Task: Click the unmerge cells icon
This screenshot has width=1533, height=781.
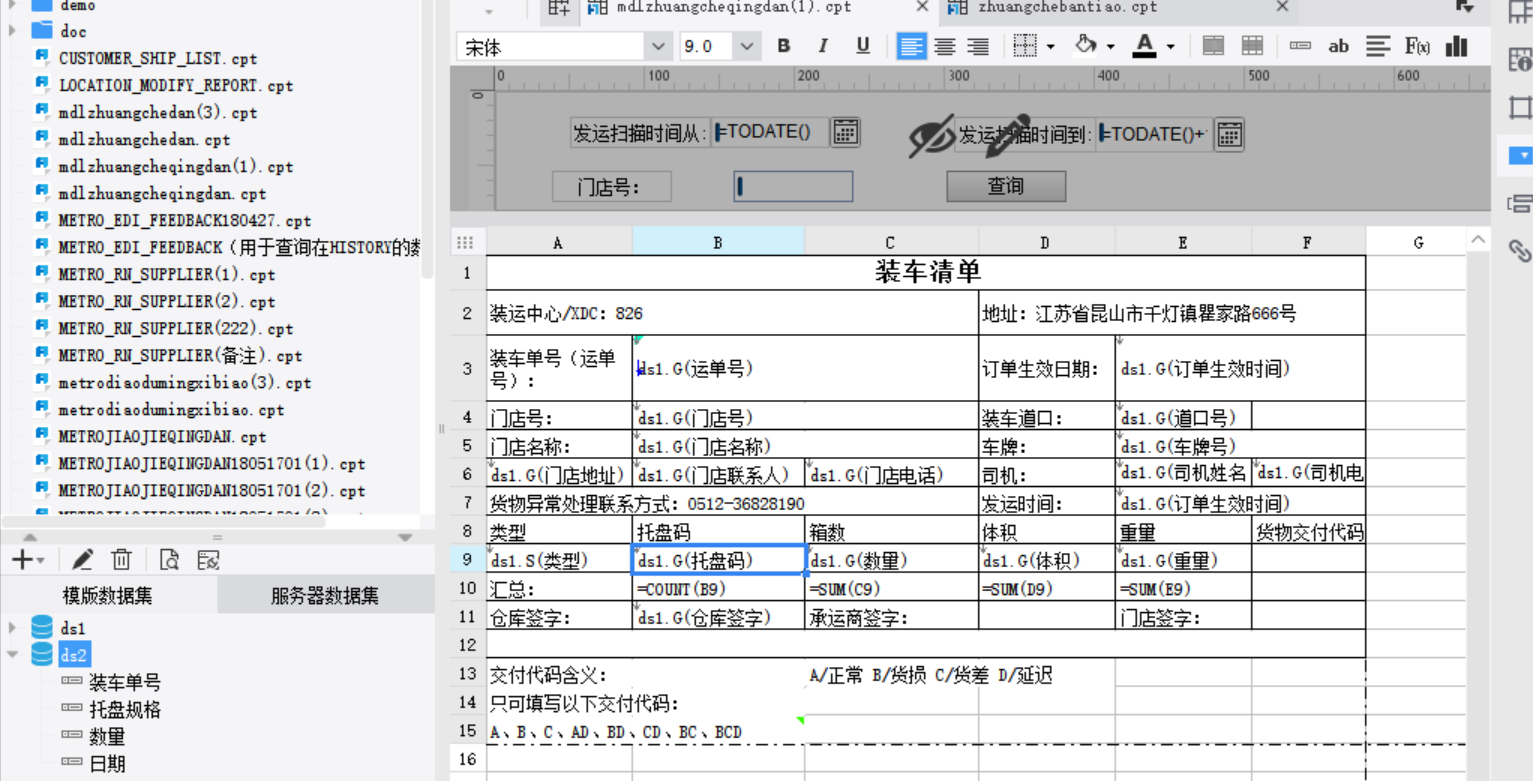Action: click(1252, 46)
